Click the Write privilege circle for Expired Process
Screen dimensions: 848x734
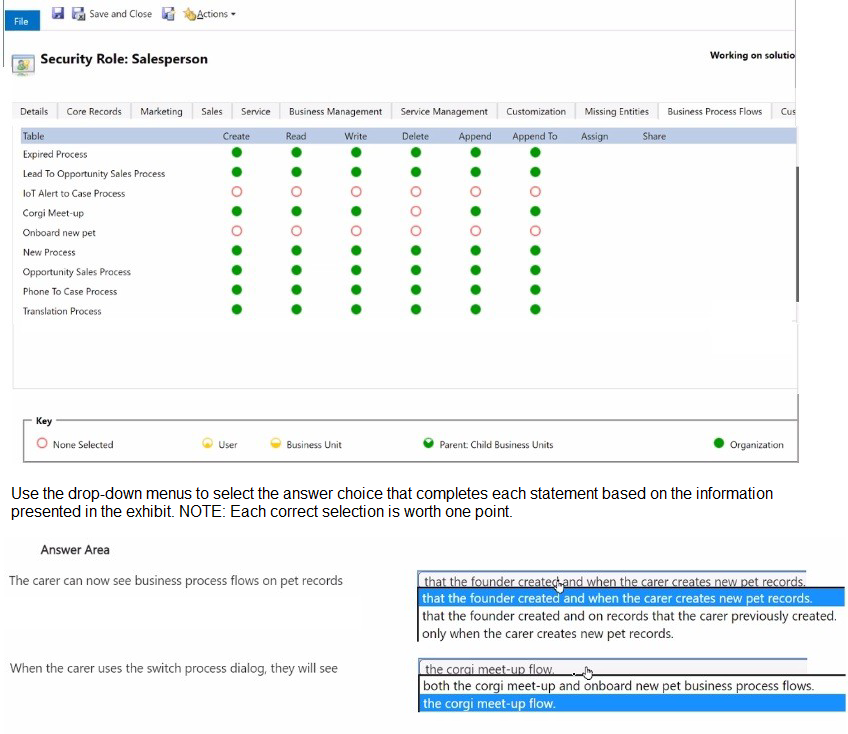click(x=356, y=153)
